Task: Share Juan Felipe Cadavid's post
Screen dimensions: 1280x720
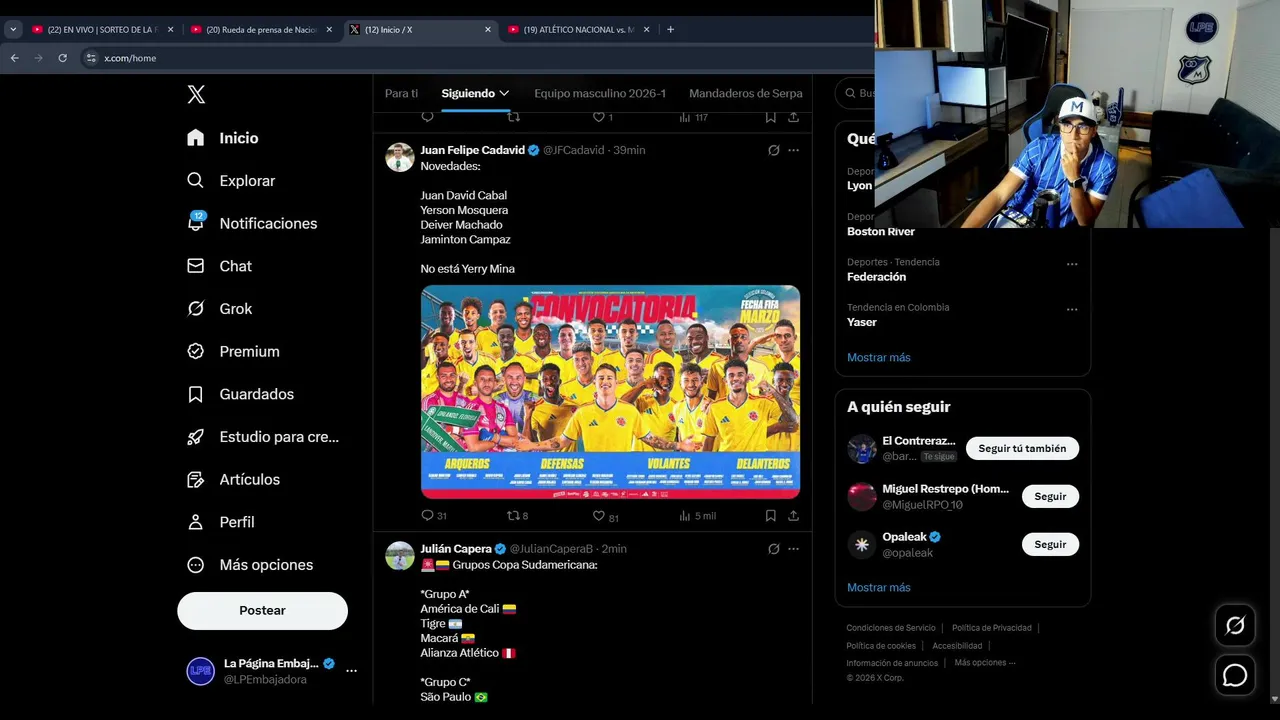Action: pyautogui.click(x=793, y=516)
